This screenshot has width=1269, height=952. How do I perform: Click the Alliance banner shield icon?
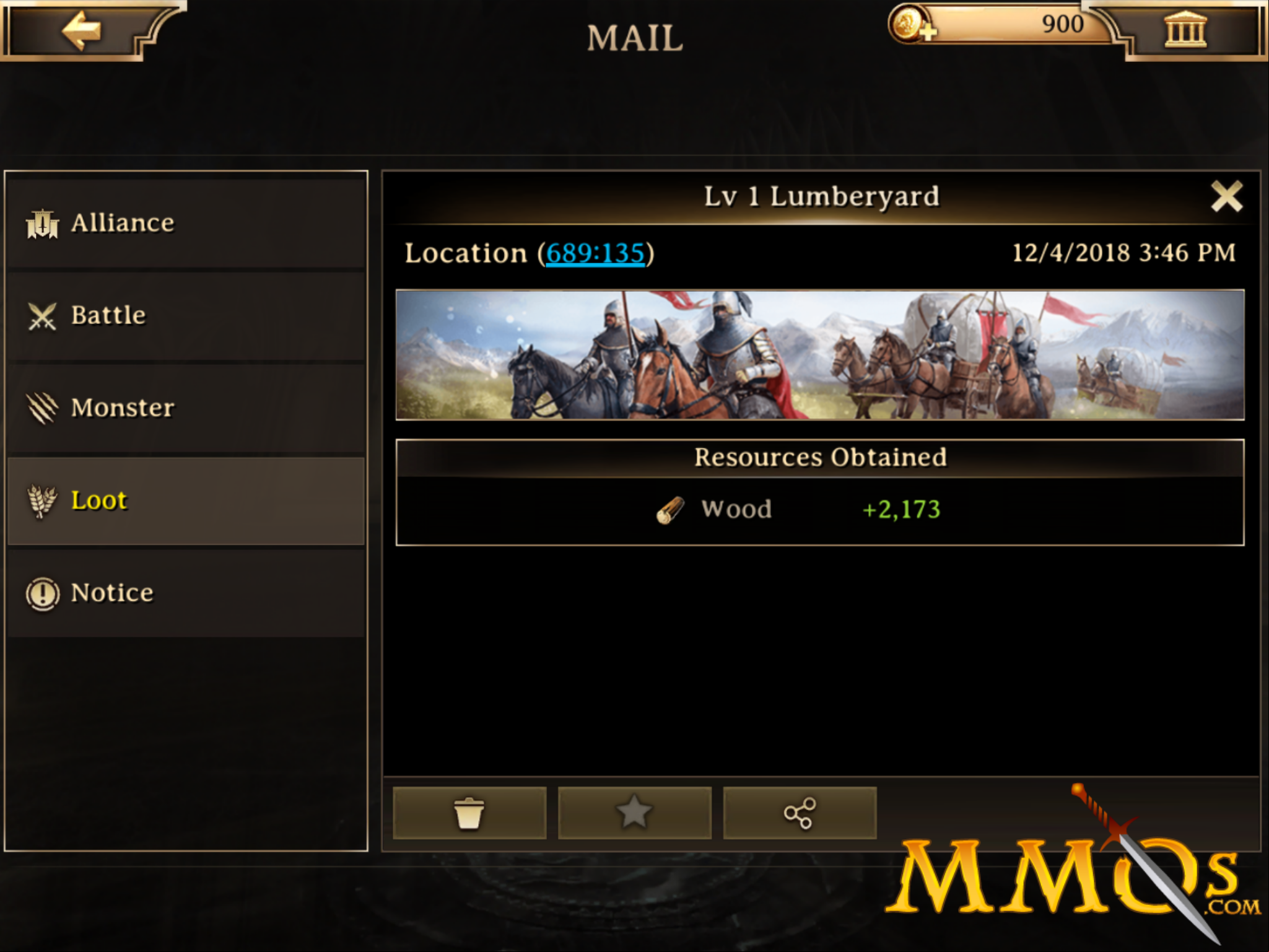[42, 224]
